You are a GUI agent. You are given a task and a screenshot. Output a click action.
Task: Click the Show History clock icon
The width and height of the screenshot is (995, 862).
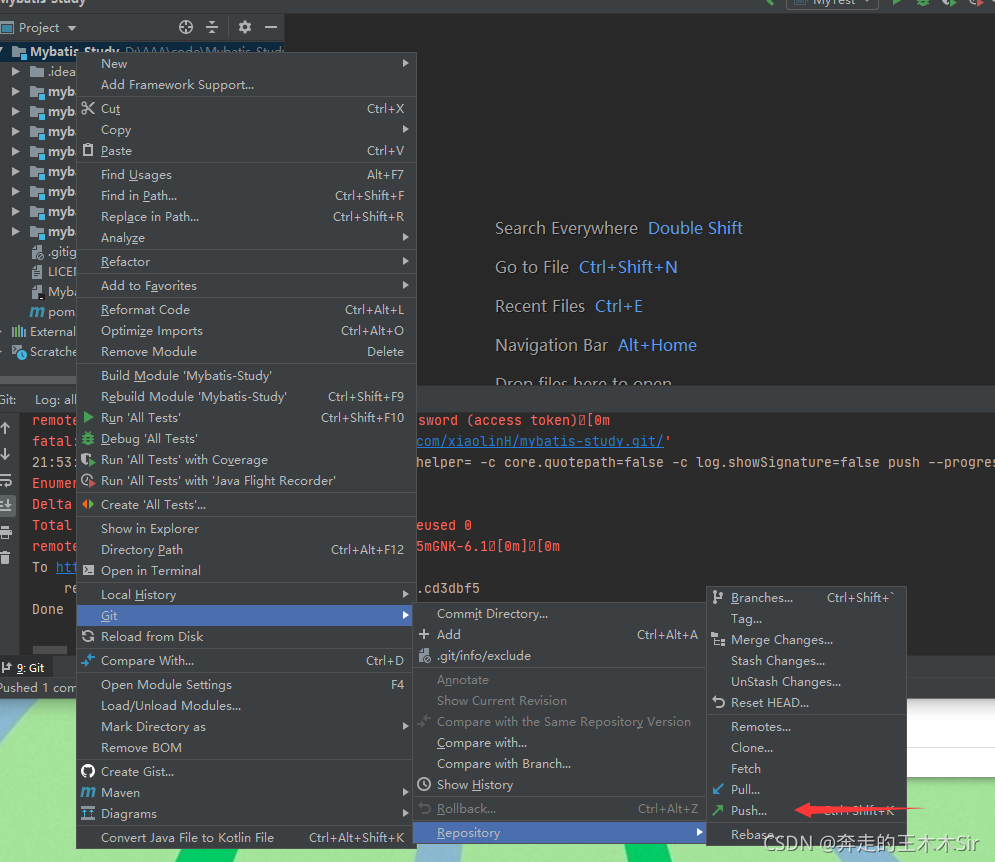pos(424,785)
